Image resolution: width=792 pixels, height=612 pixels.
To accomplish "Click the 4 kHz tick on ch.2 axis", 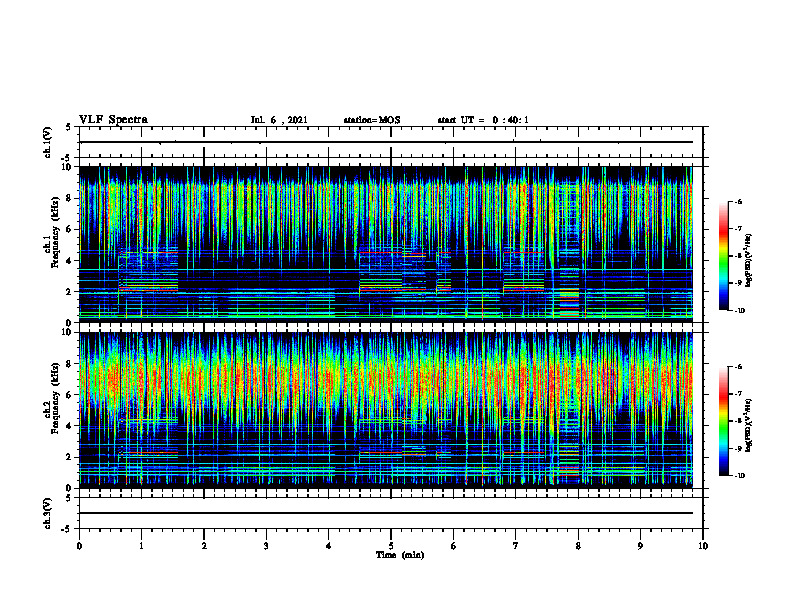I will [x=70, y=426].
